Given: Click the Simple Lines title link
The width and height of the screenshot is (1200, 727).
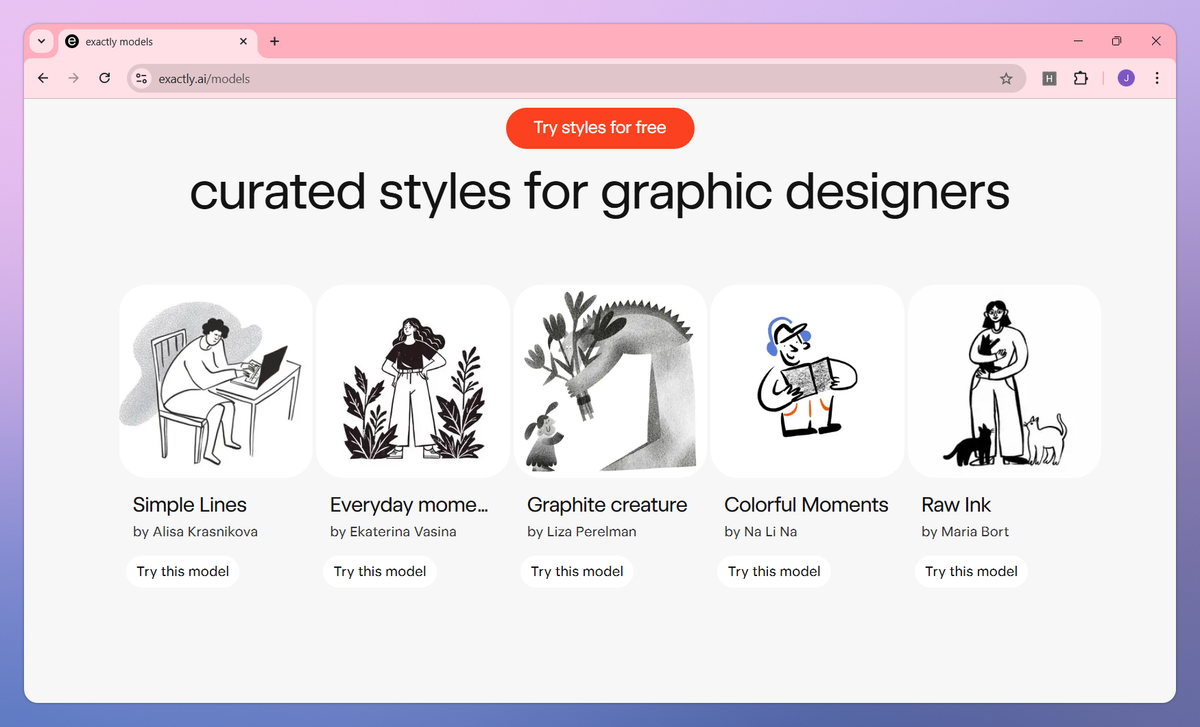Looking at the screenshot, I should pyautogui.click(x=190, y=505).
